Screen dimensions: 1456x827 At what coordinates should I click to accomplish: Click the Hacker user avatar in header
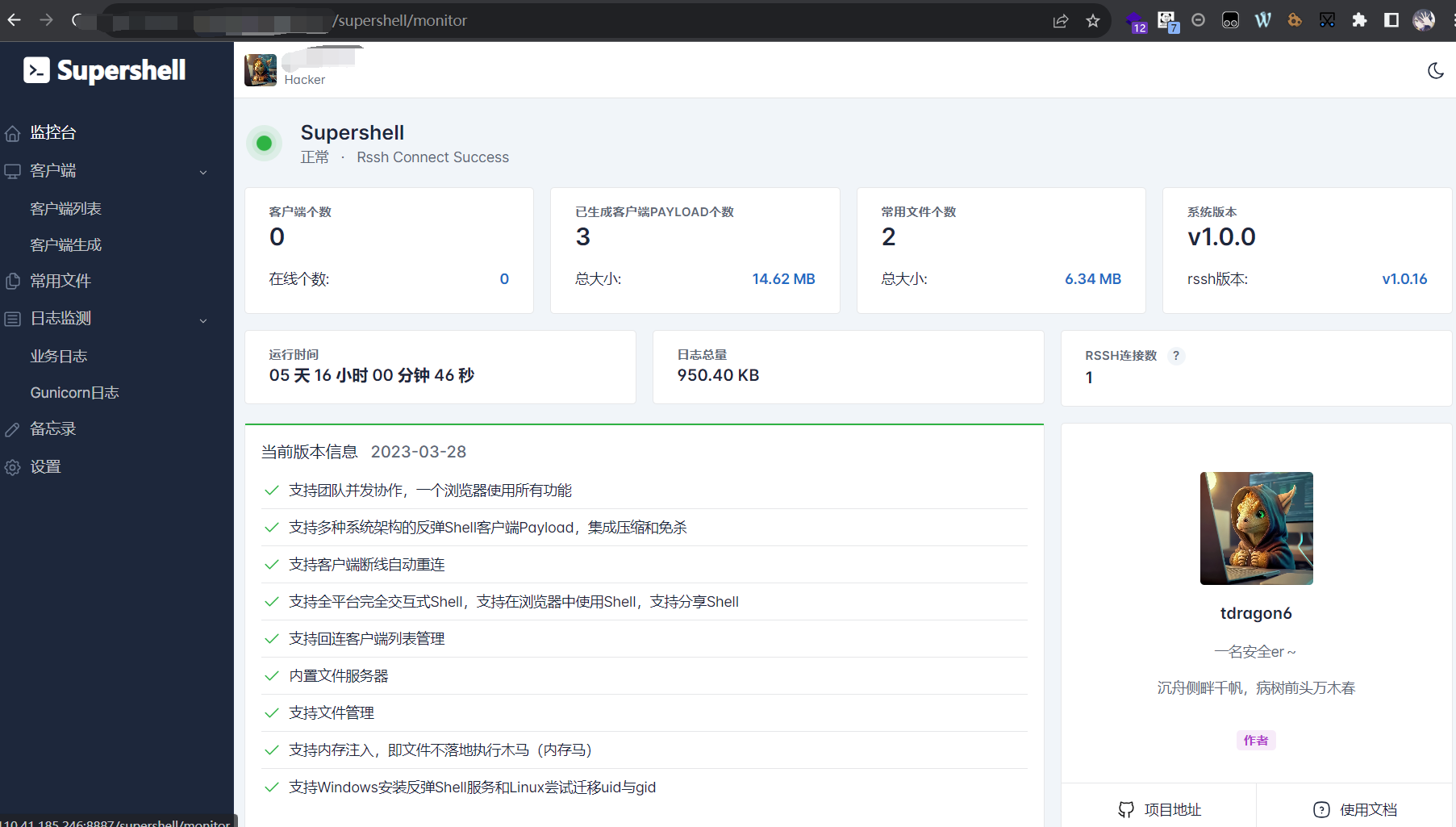[261, 70]
